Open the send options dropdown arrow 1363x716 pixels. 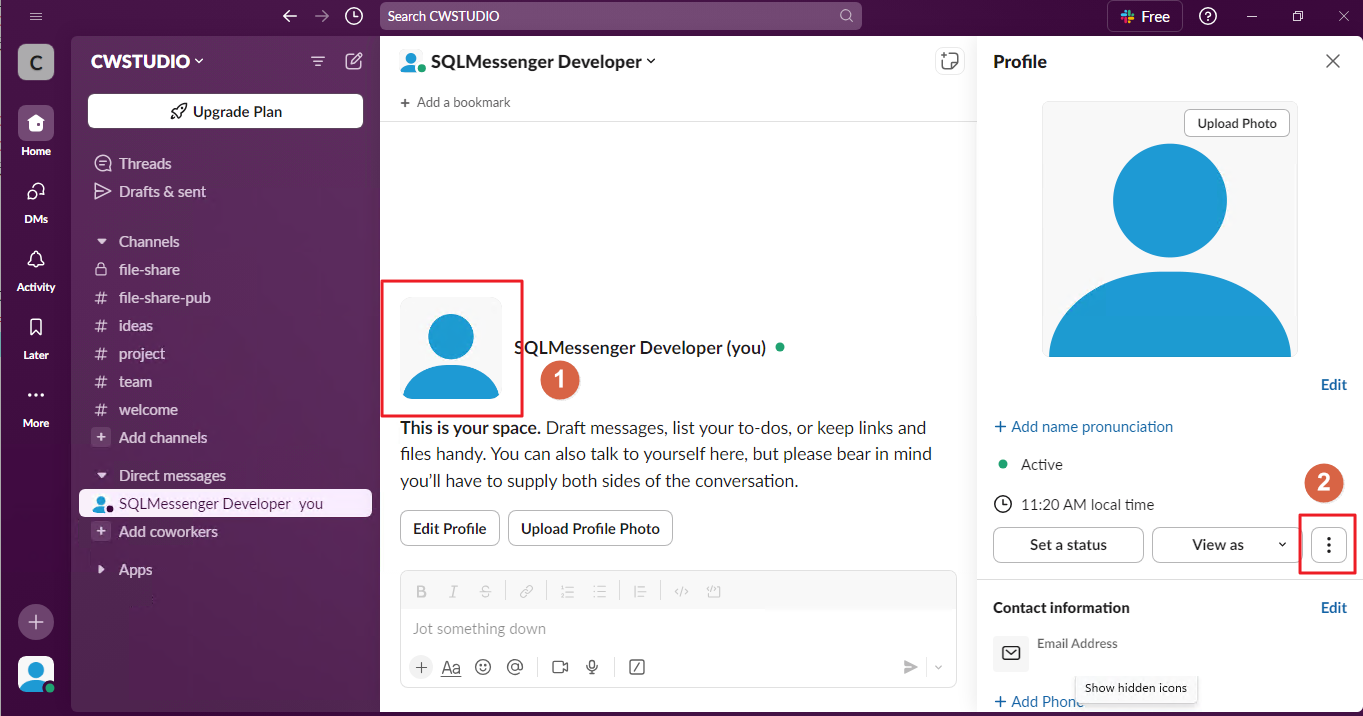point(938,667)
